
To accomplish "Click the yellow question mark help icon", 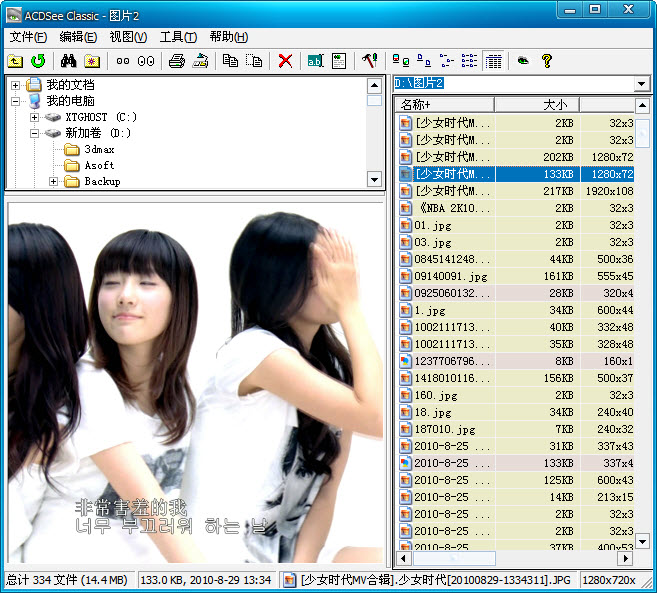I will point(547,61).
